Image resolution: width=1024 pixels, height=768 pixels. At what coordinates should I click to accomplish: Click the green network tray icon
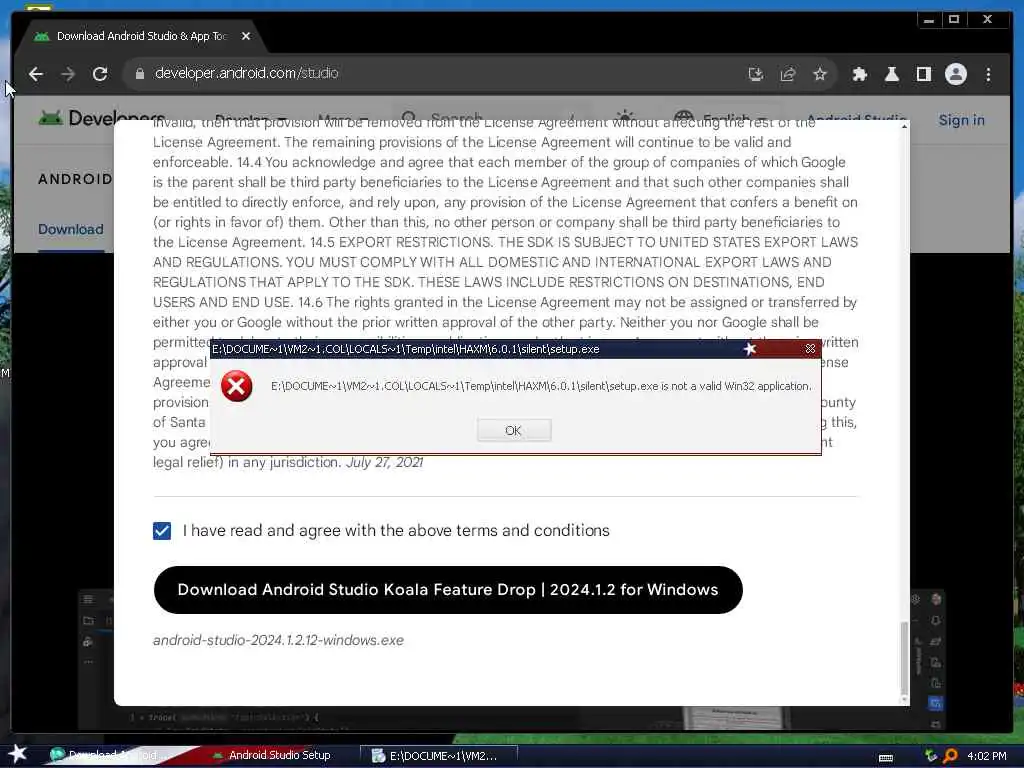point(931,756)
